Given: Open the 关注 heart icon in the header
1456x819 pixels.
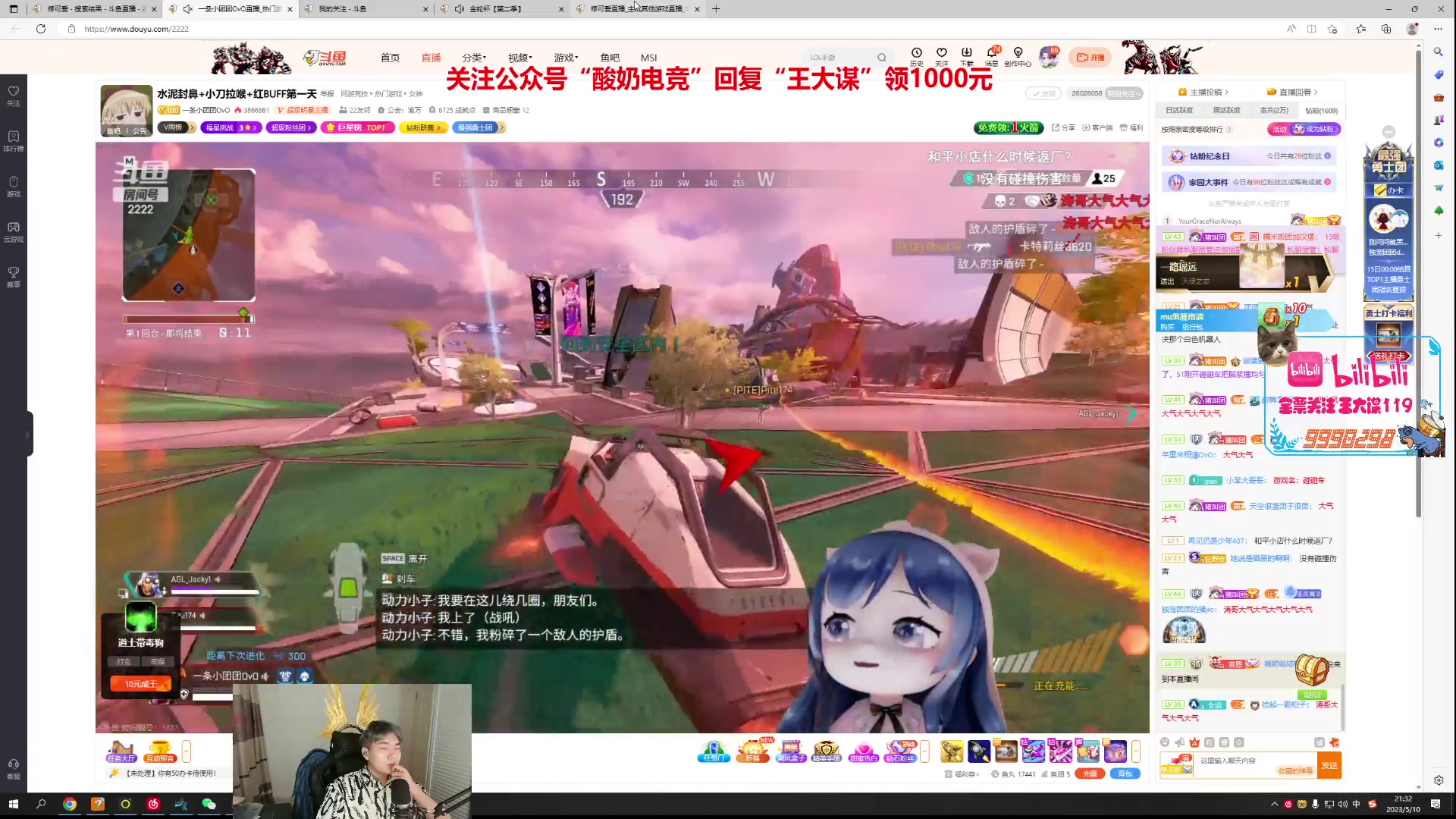Looking at the screenshot, I should click(x=942, y=57).
